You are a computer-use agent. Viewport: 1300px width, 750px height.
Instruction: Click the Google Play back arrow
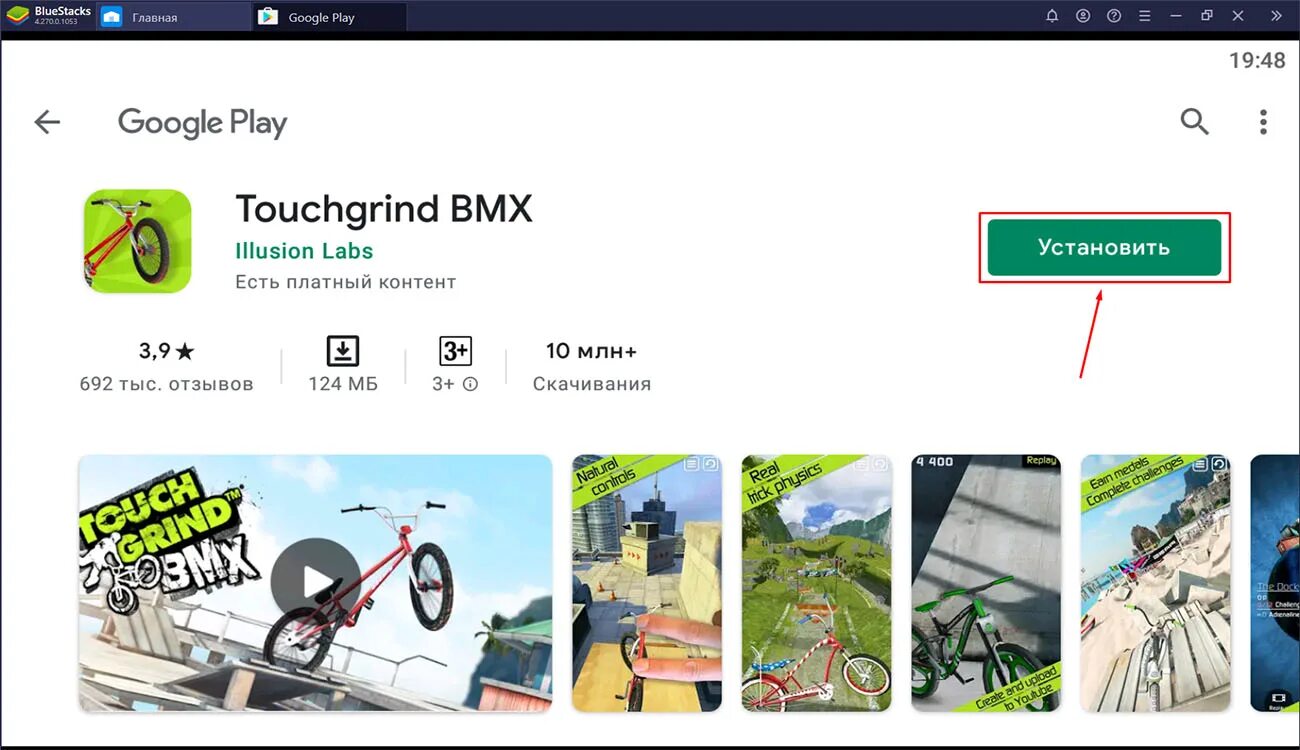click(47, 122)
